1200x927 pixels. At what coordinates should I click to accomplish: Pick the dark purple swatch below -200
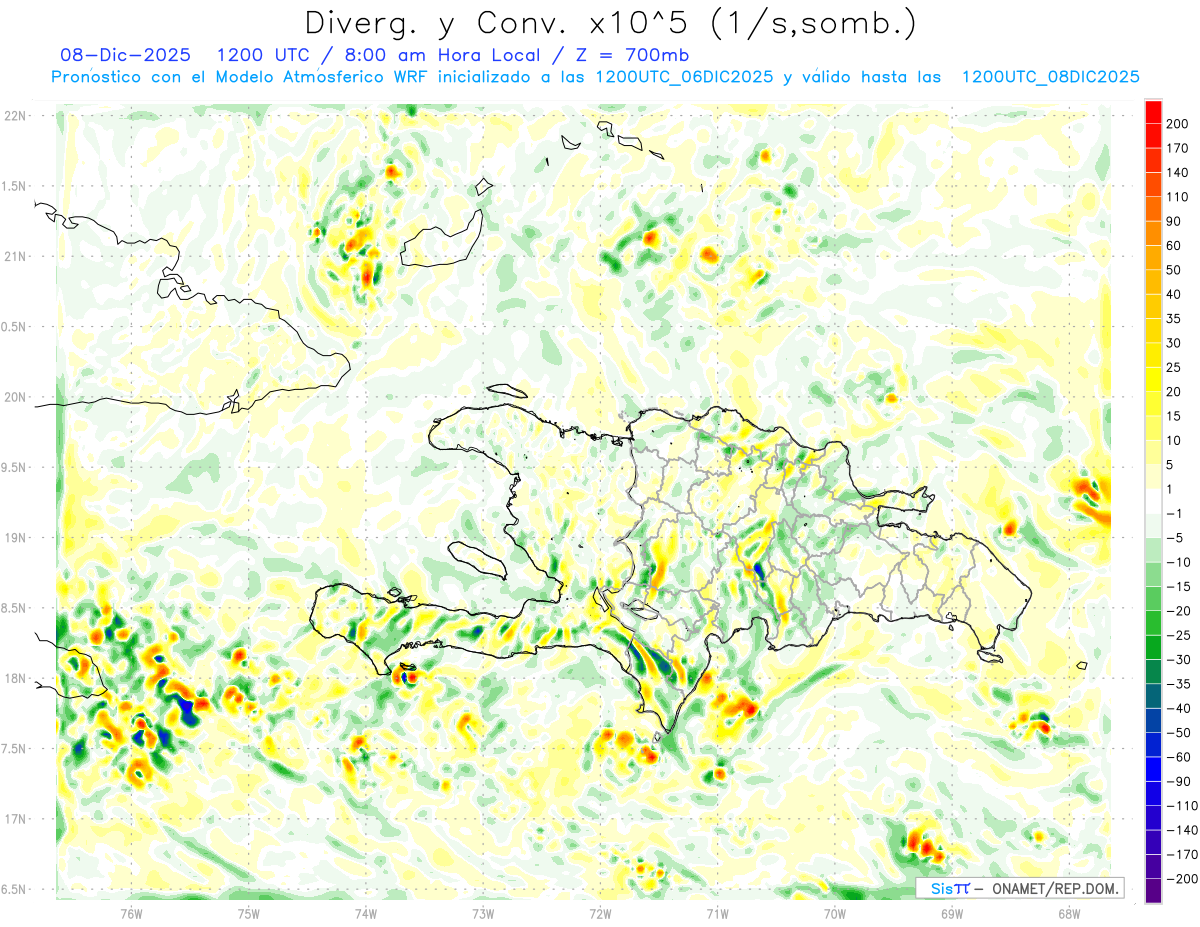point(1153,890)
